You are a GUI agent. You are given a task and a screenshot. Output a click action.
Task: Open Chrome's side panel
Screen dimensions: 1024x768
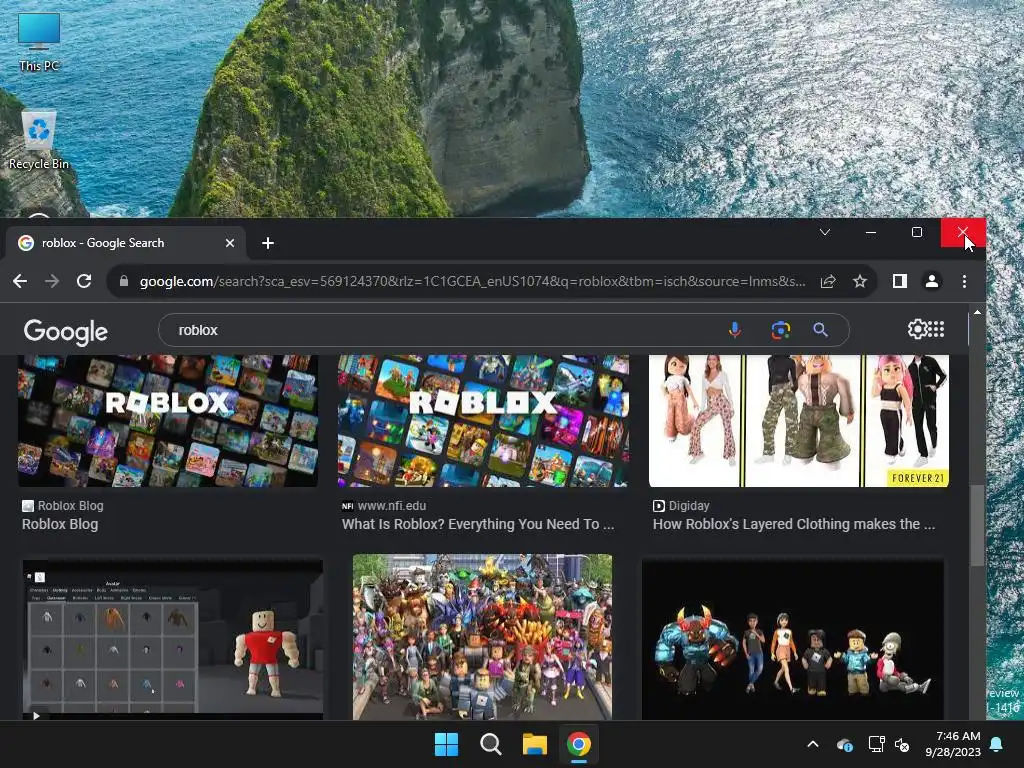tap(900, 281)
